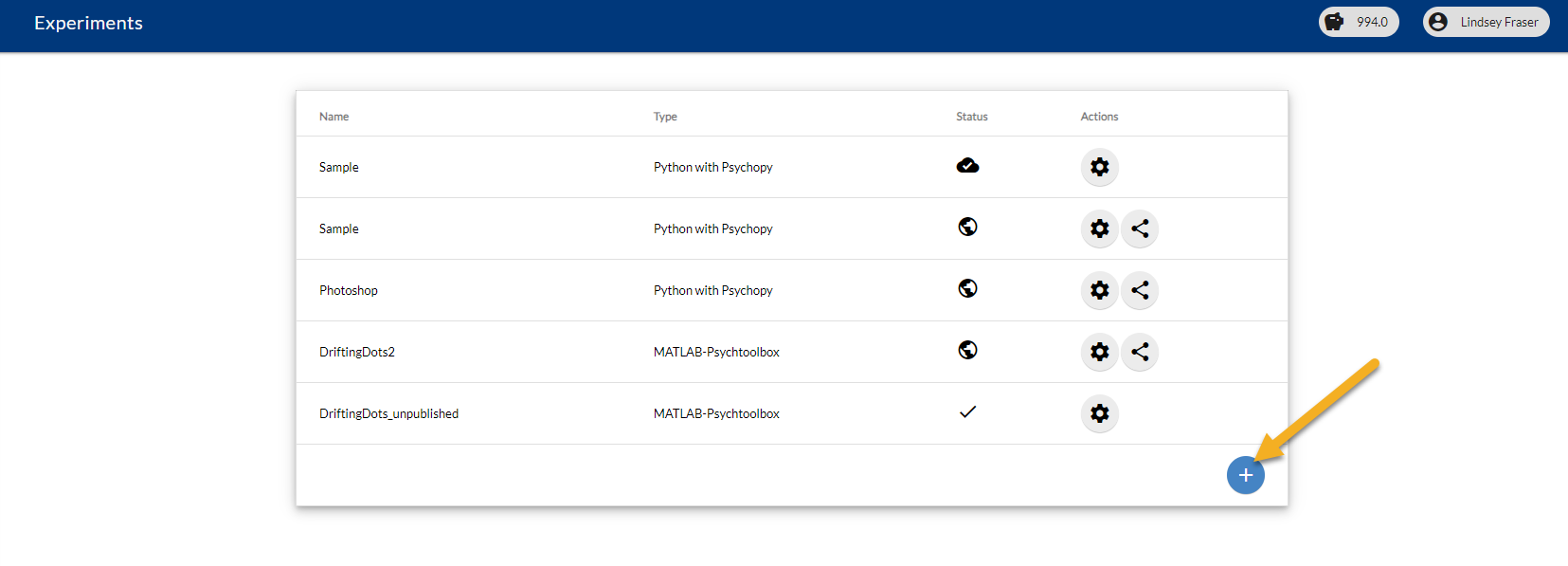Viewport: 1568px width, 566px height.
Task: Select the DriftingDots_unpublished experiment name
Action: 388,414
